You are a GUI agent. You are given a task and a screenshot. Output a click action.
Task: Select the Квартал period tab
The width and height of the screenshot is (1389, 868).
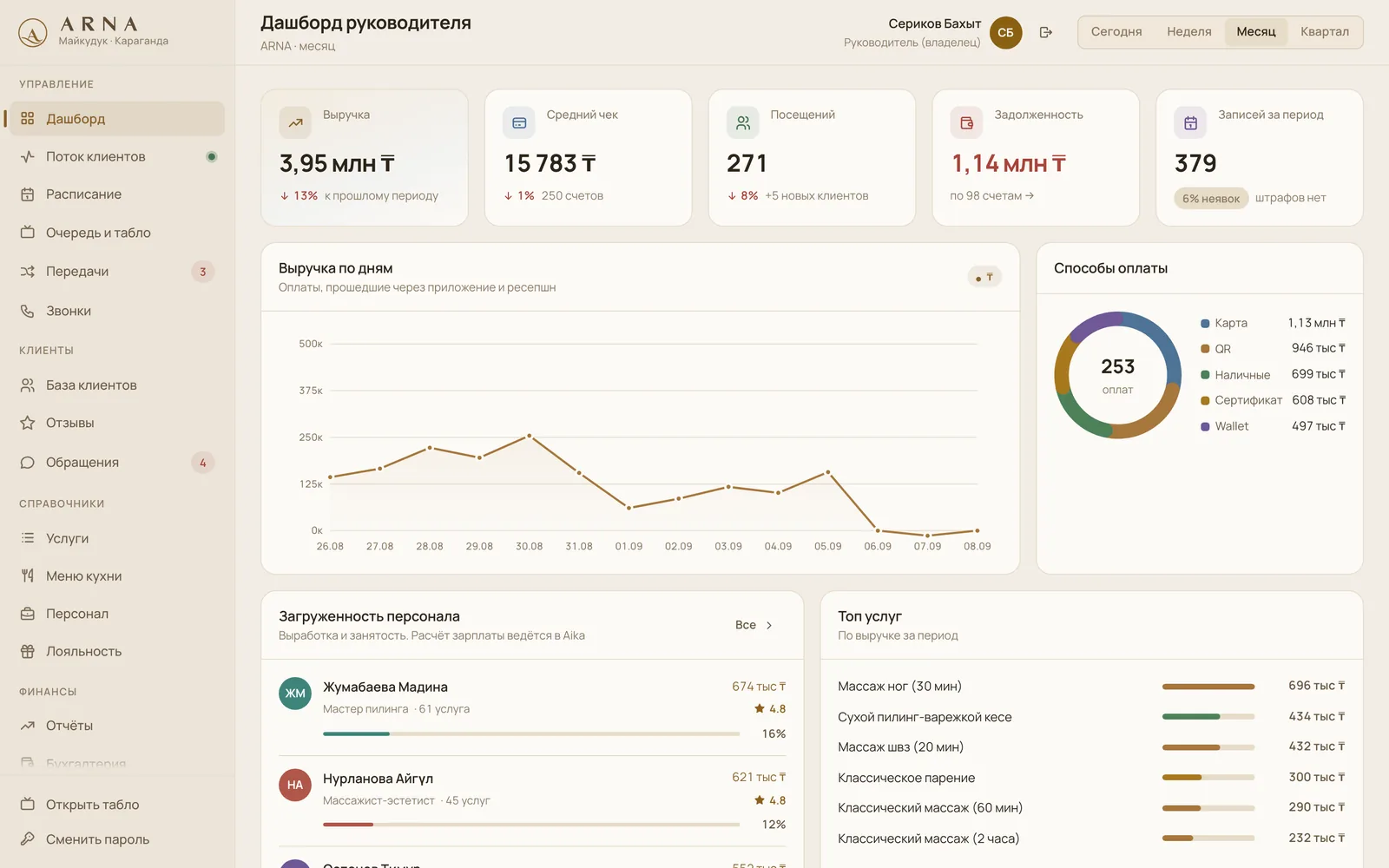[x=1325, y=32]
